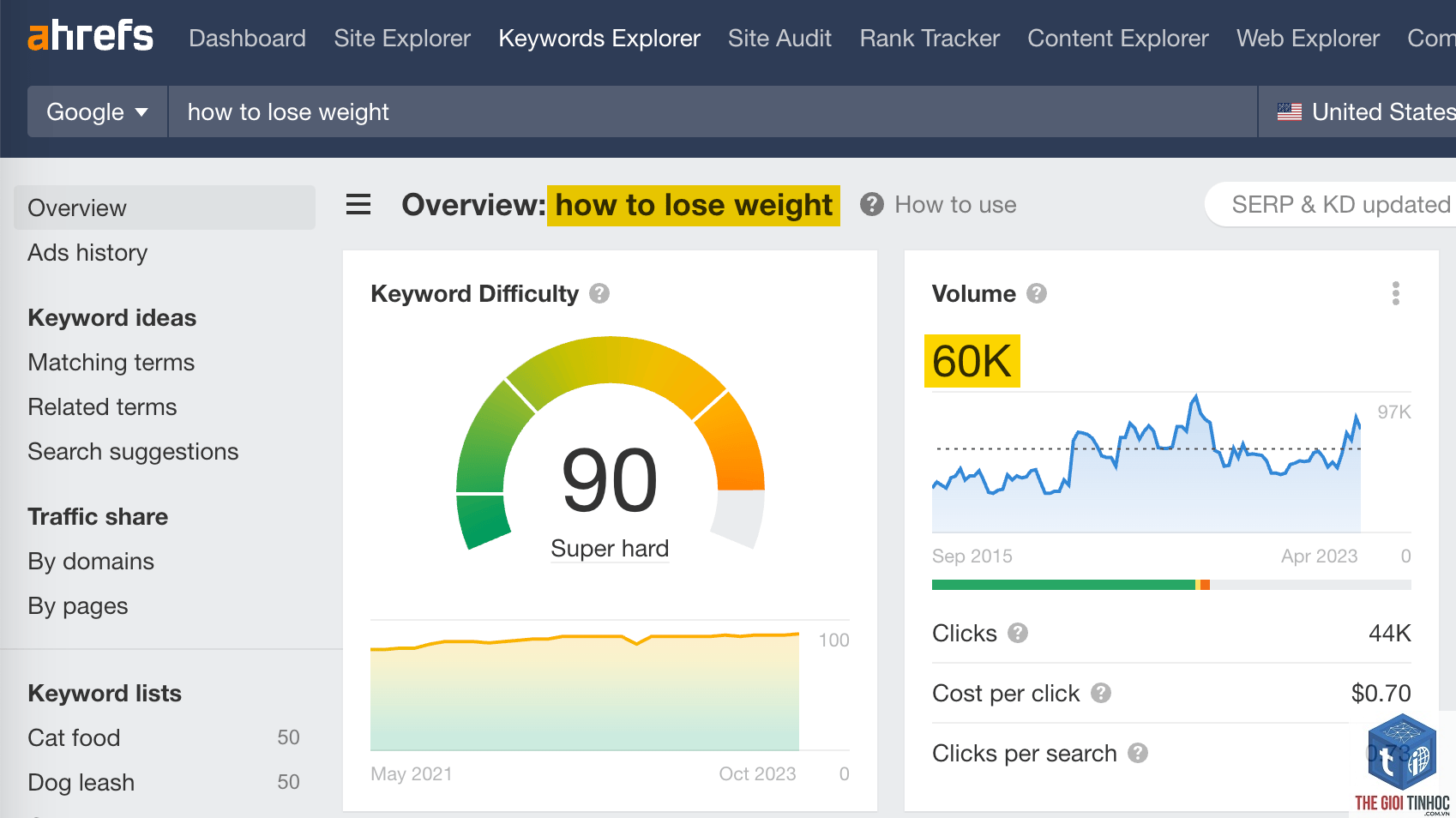The width and height of the screenshot is (1456, 818).
Task: Click the 60K volume value
Action: point(972,361)
